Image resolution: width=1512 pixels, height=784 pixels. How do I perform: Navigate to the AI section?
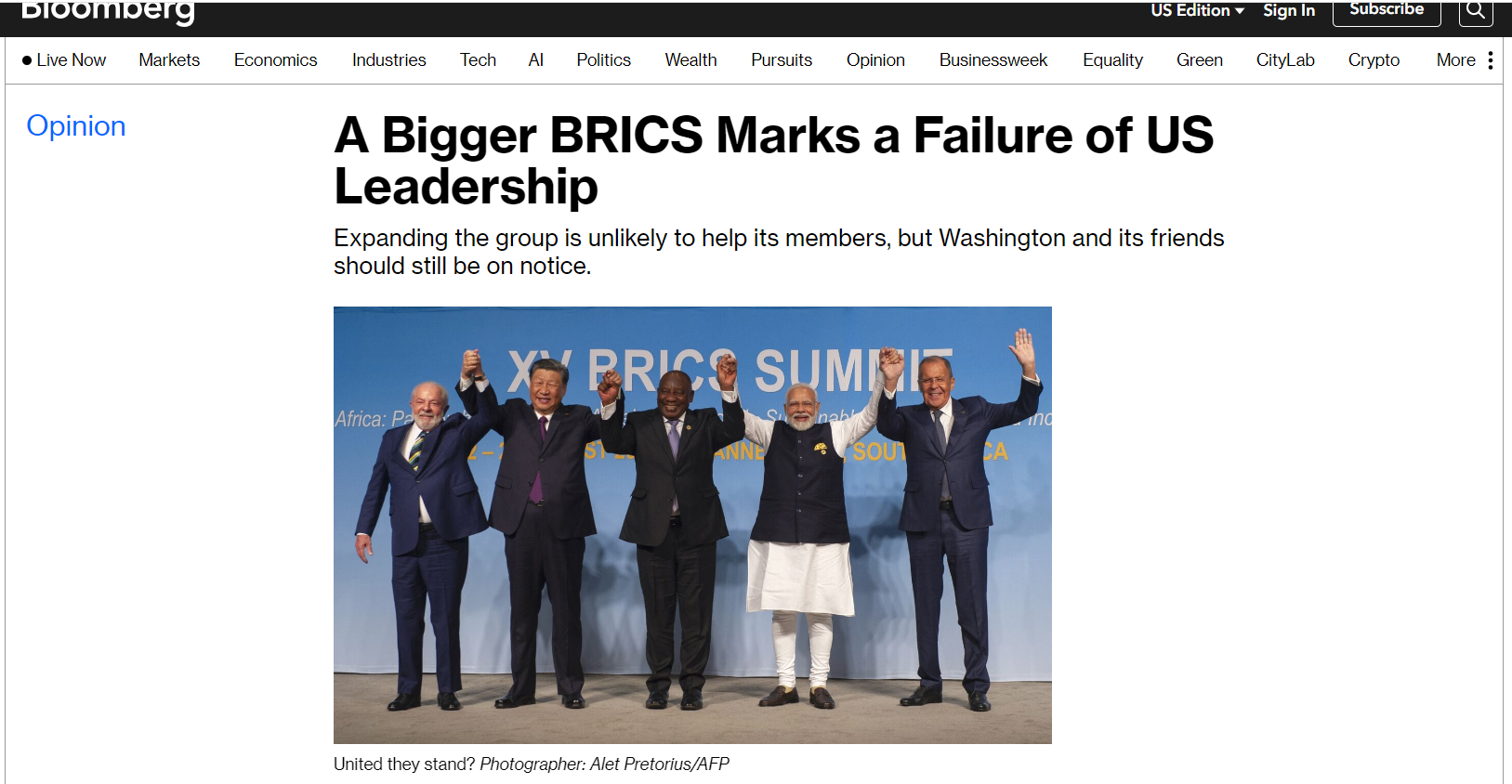pos(535,60)
